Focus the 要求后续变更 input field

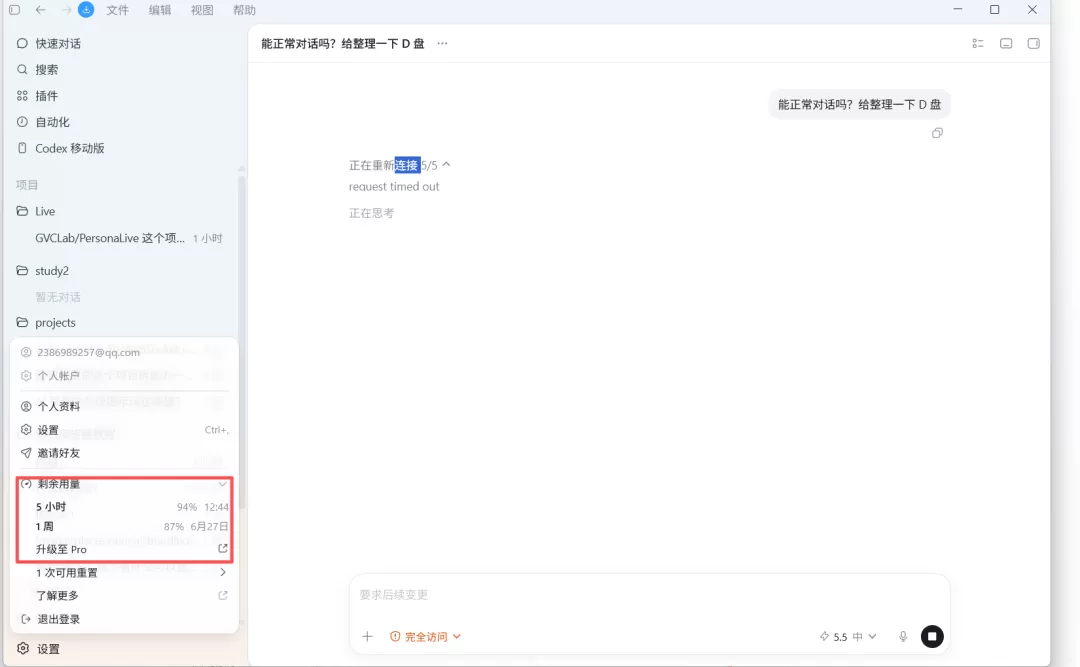click(650, 595)
